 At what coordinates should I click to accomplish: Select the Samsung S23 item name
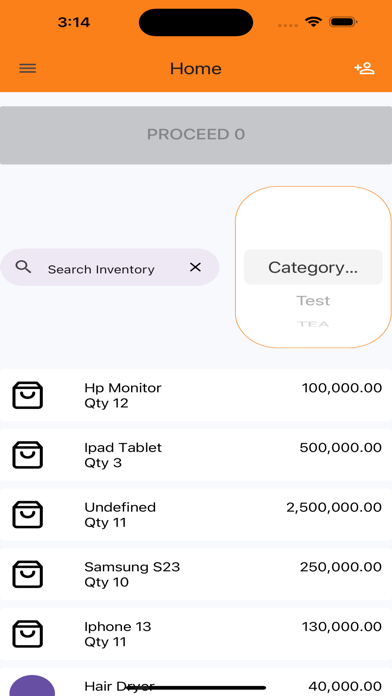132,567
